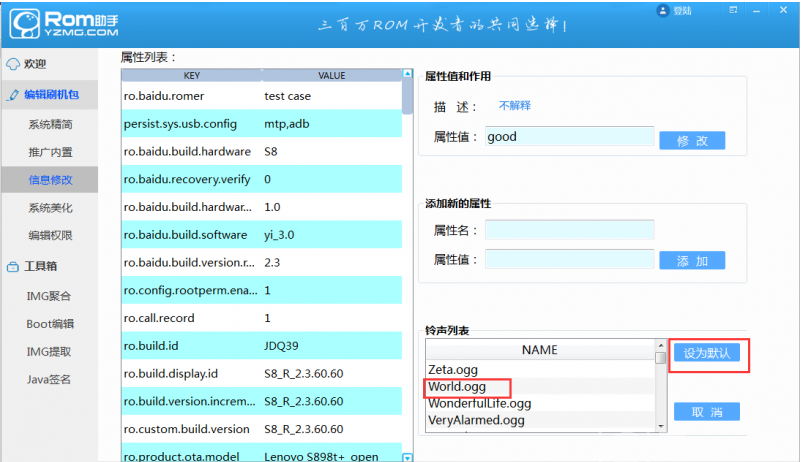
Task: Click the 取消 button
Action: tap(706, 412)
